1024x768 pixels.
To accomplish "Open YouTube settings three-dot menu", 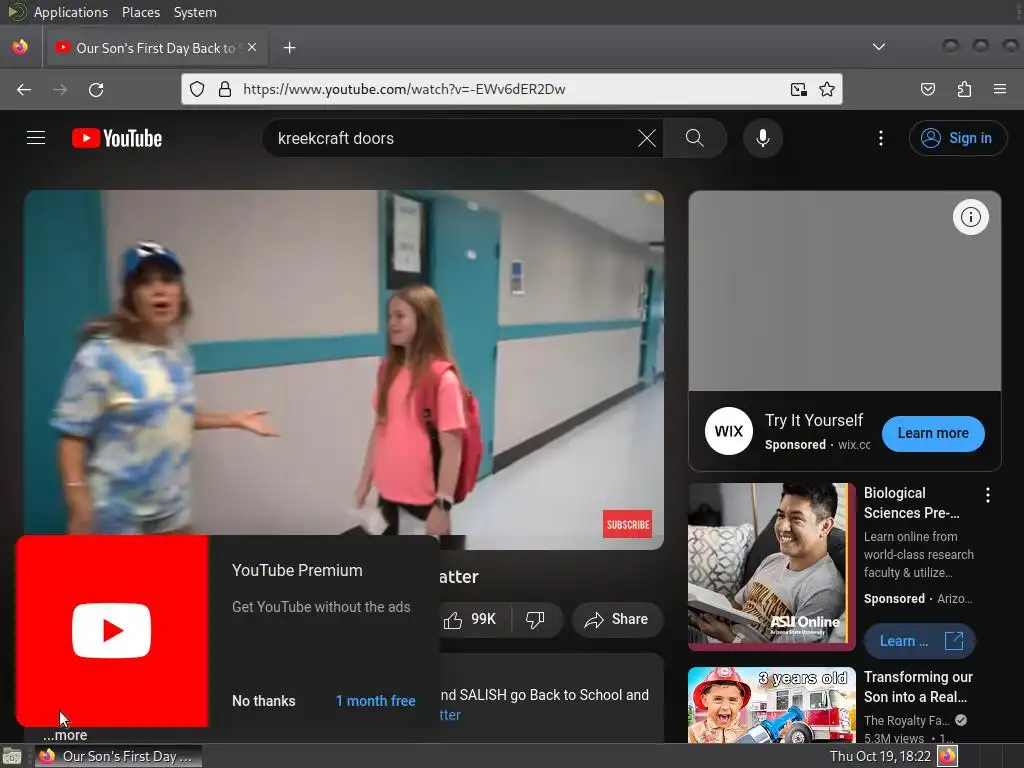I will click(880, 138).
